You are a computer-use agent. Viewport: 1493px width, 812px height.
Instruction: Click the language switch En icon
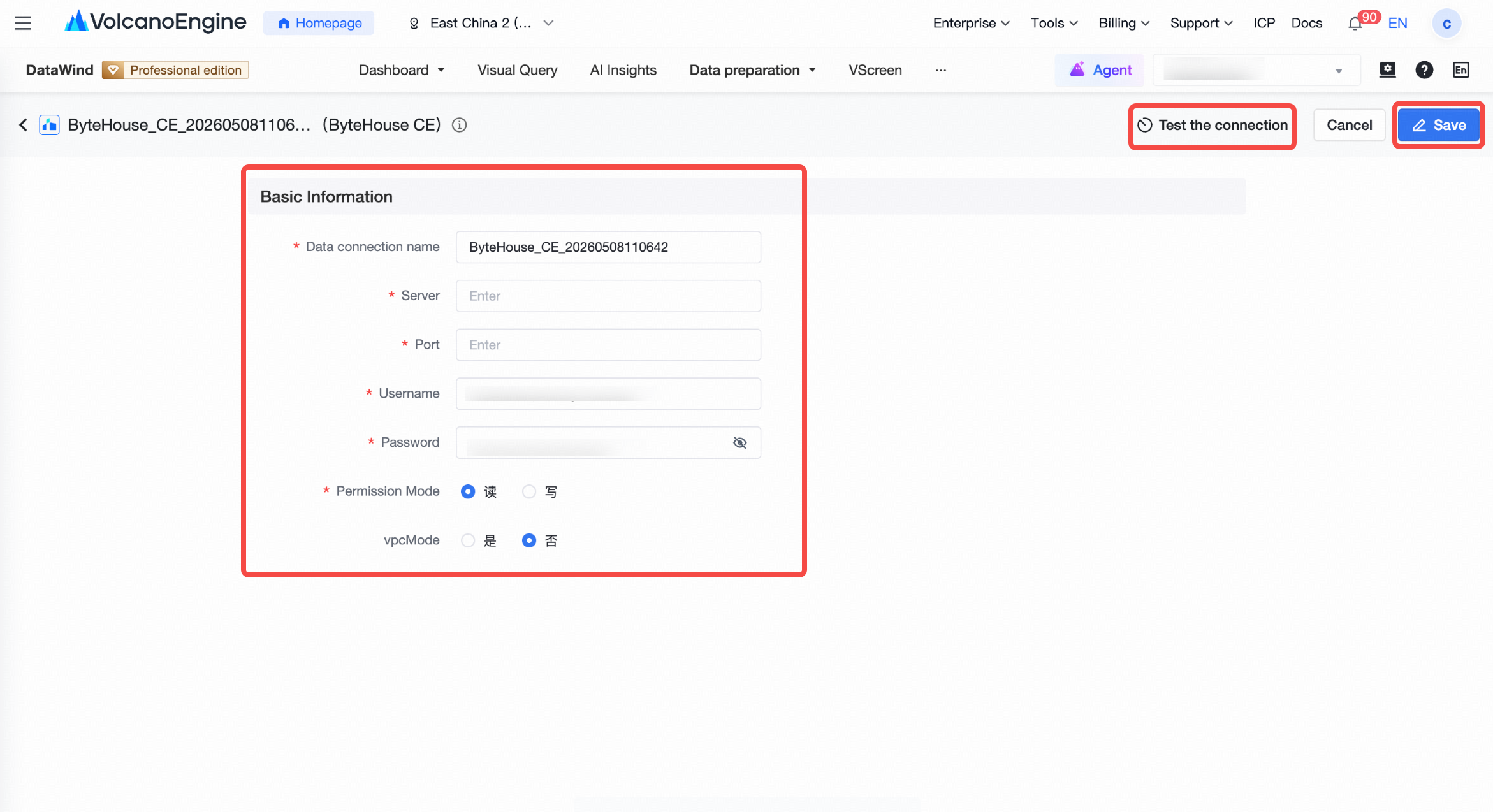pyautogui.click(x=1461, y=70)
